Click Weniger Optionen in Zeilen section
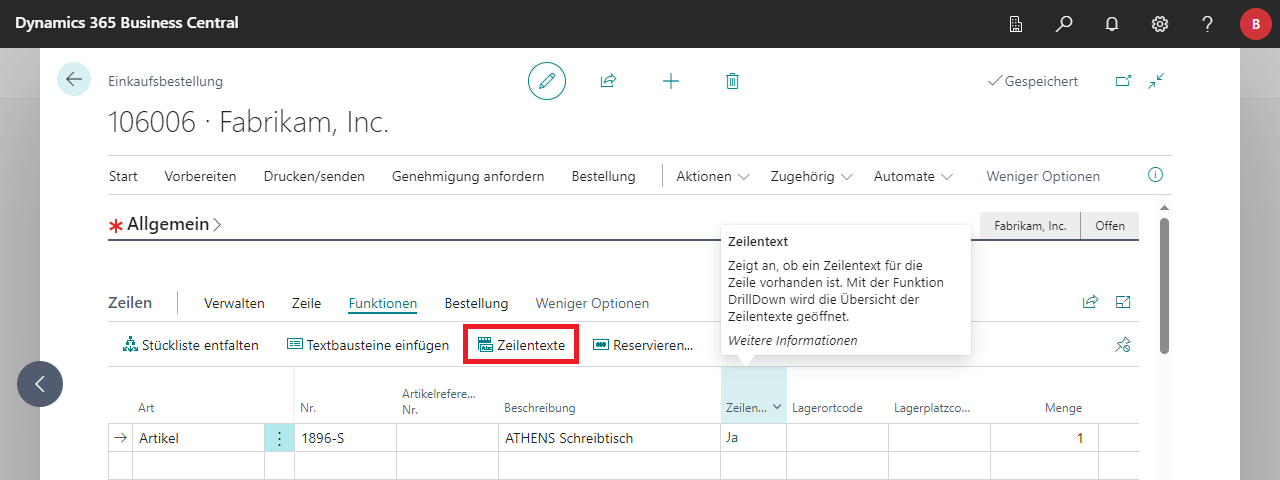Image resolution: width=1280 pixels, height=480 pixels. tap(592, 303)
